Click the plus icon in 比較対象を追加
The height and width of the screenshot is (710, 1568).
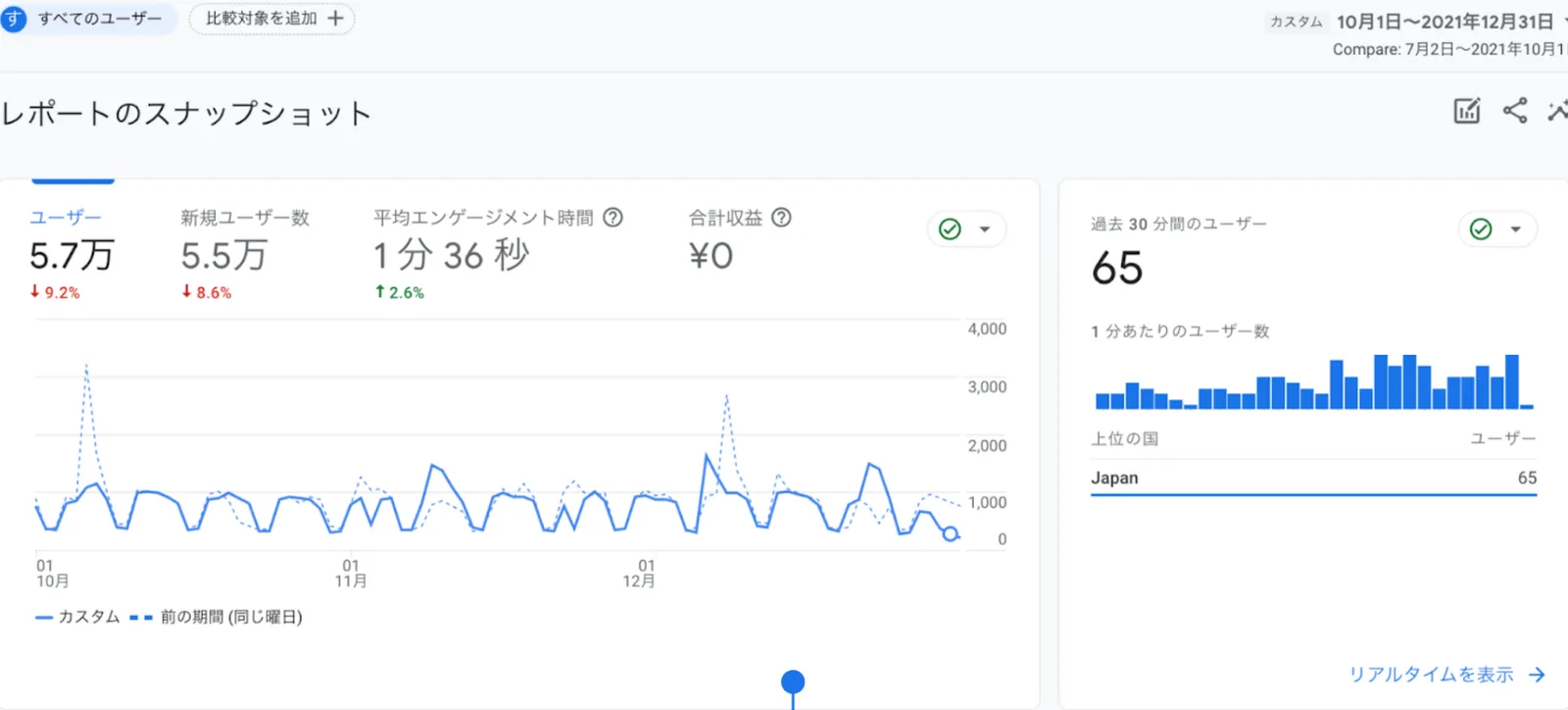[x=335, y=19]
